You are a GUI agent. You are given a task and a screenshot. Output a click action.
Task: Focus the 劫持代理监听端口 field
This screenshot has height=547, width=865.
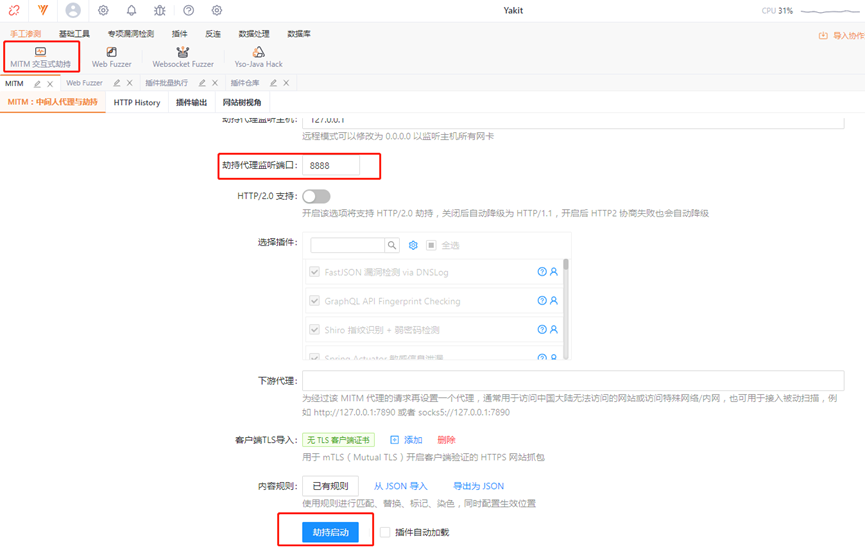(331, 165)
